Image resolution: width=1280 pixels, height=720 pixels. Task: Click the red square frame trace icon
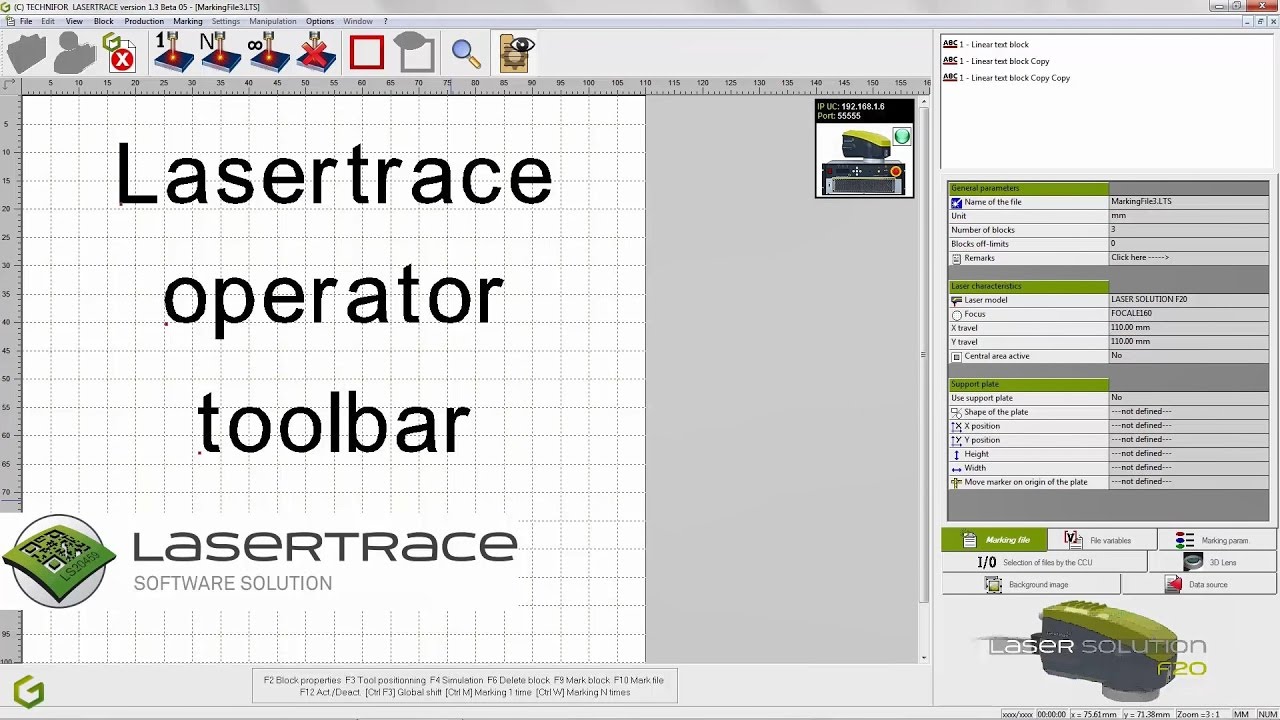tap(367, 53)
